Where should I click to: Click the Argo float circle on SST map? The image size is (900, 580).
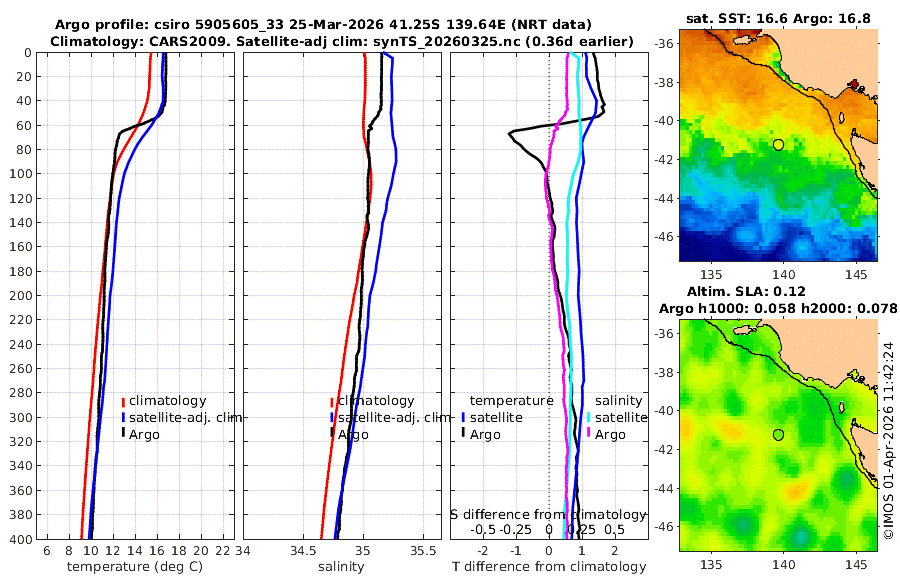778,145
